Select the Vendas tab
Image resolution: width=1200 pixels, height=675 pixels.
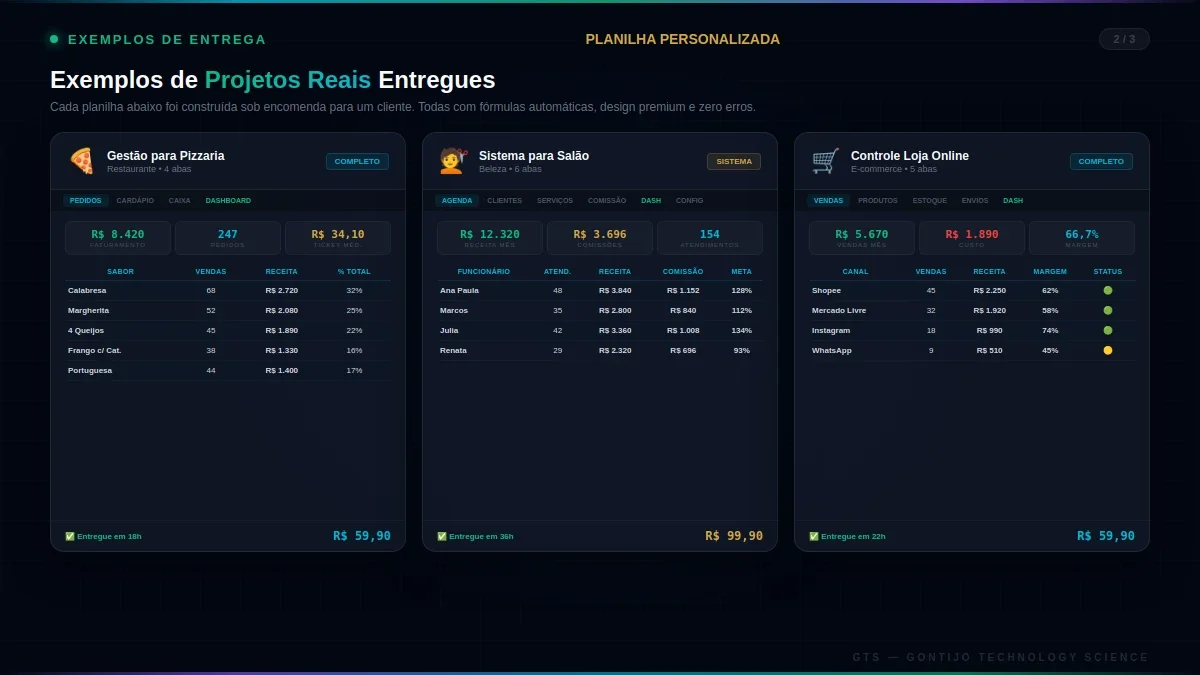[828, 200]
